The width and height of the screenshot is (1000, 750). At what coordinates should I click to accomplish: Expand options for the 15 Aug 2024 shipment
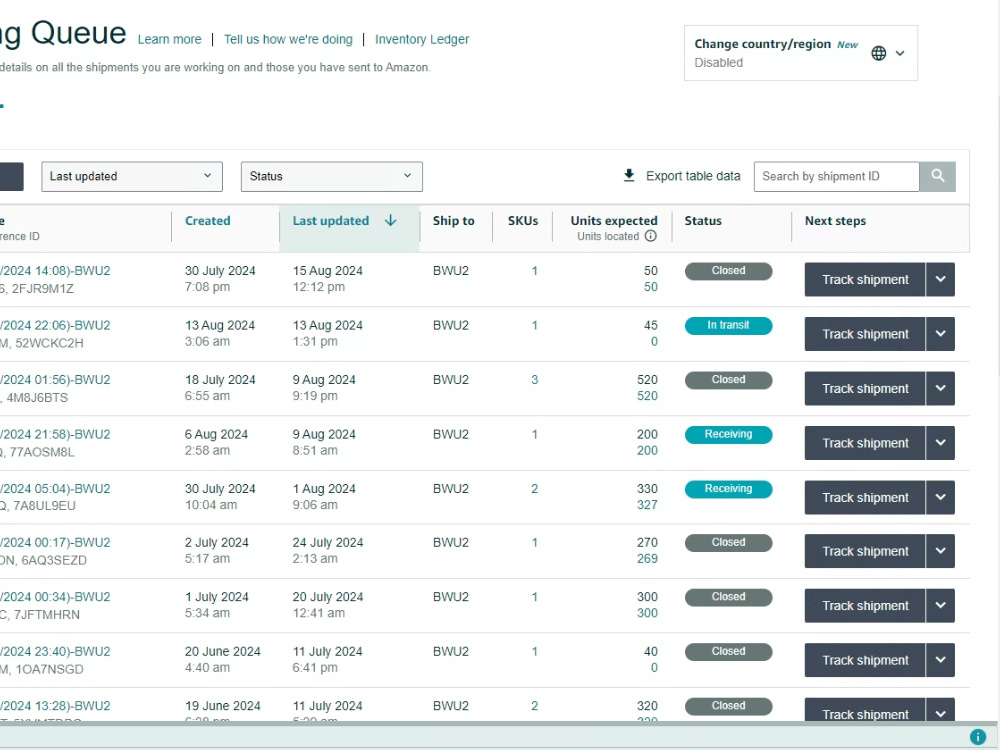tap(940, 279)
